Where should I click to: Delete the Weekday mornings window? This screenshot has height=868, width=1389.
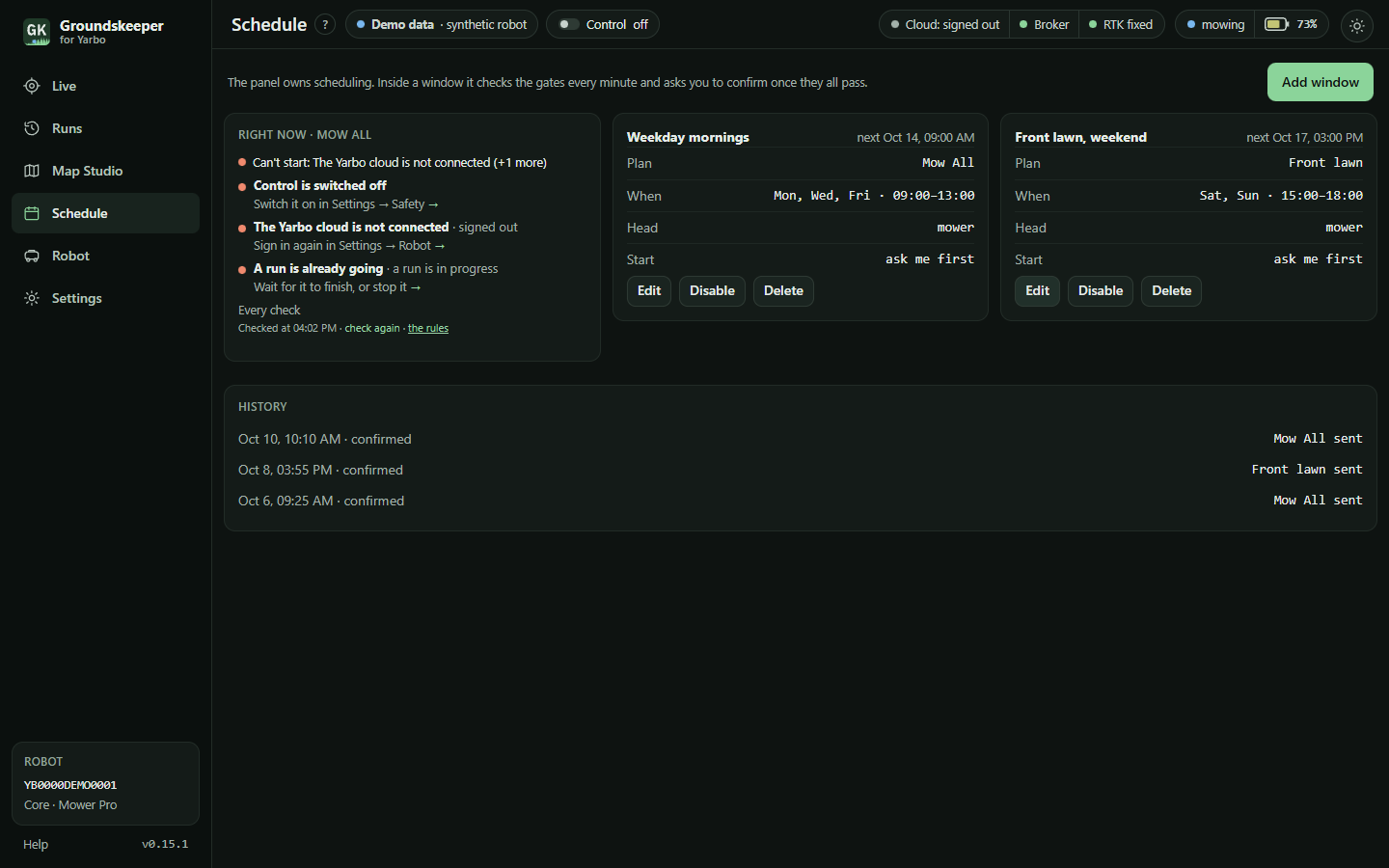click(x=783, y=291)
